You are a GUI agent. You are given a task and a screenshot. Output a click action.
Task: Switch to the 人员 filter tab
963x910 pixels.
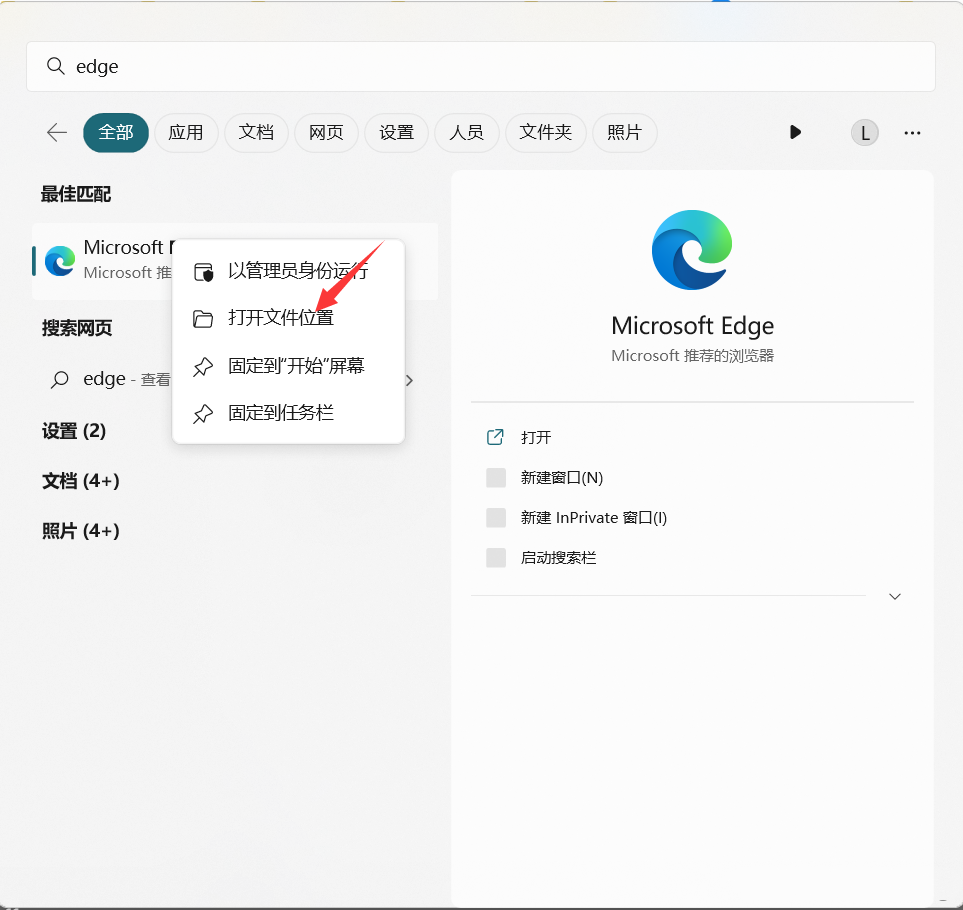tap(467, 133)
